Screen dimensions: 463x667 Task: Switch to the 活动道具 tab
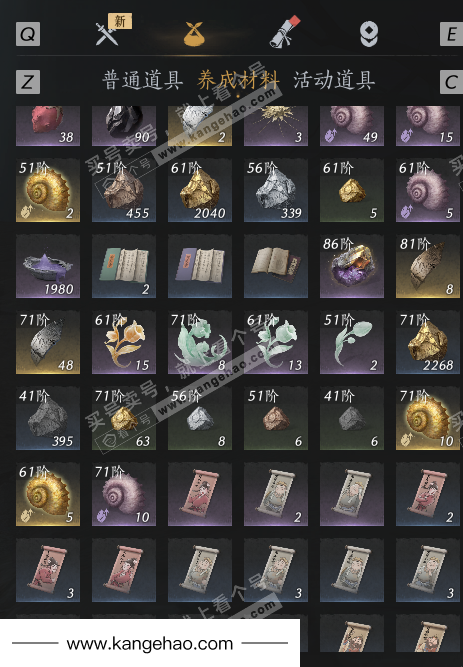[334, 80]
